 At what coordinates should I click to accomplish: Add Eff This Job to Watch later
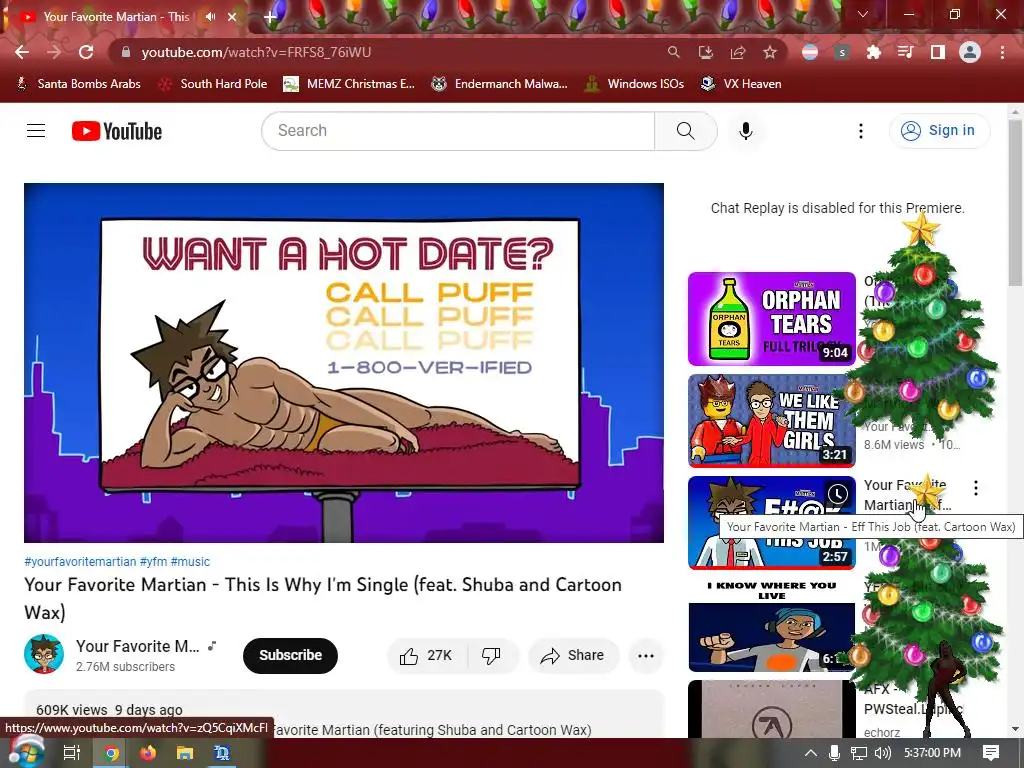click(837, 494)
